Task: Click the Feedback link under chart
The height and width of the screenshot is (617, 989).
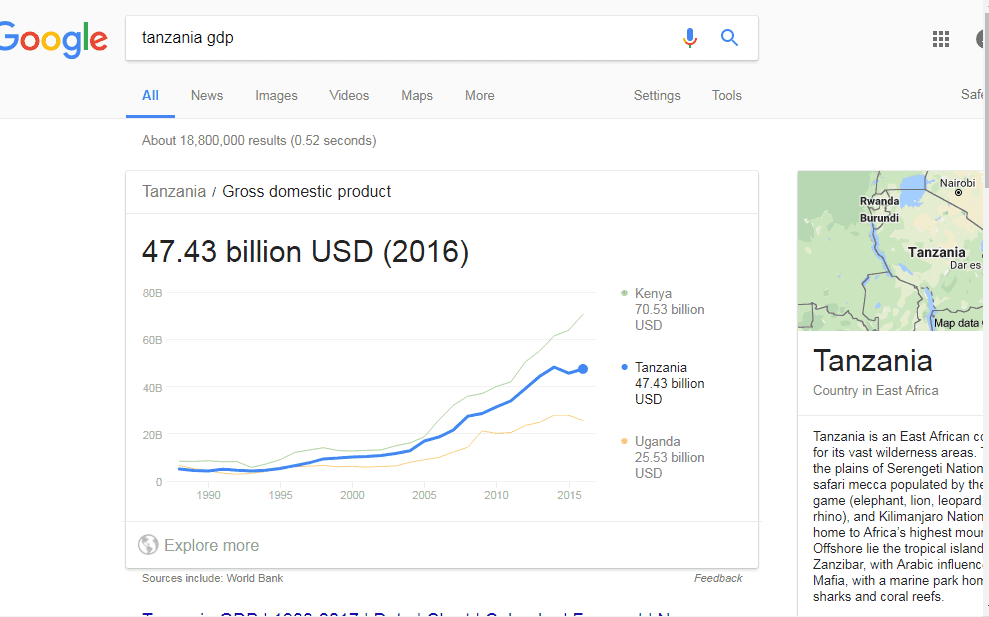Action: tap(718, 578)
